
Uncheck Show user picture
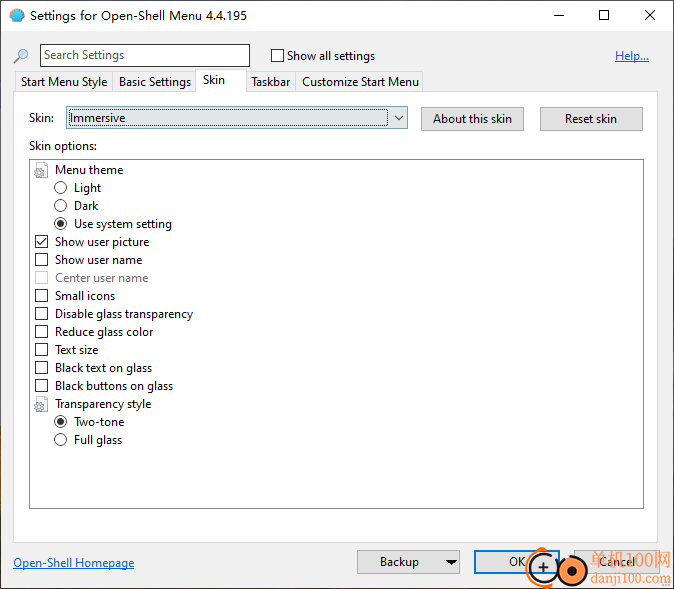pos(42,242)
